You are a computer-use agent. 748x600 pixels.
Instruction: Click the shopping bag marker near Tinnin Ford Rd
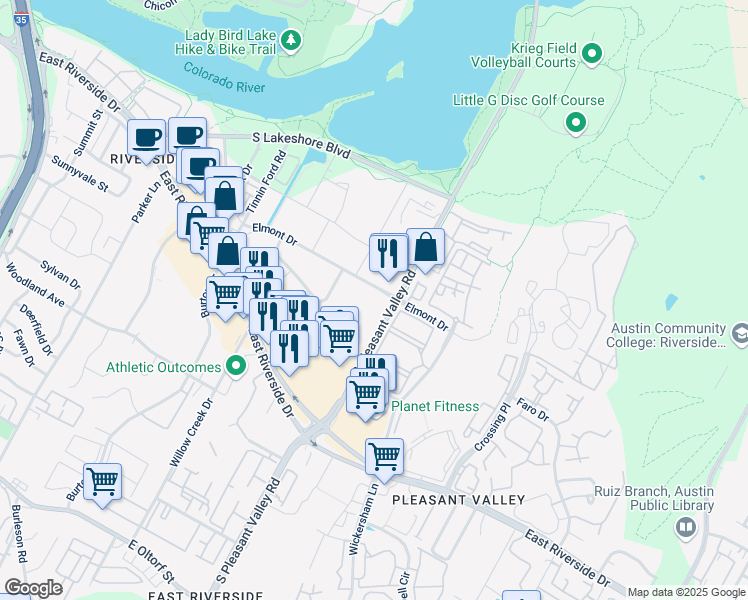(226, 196)
